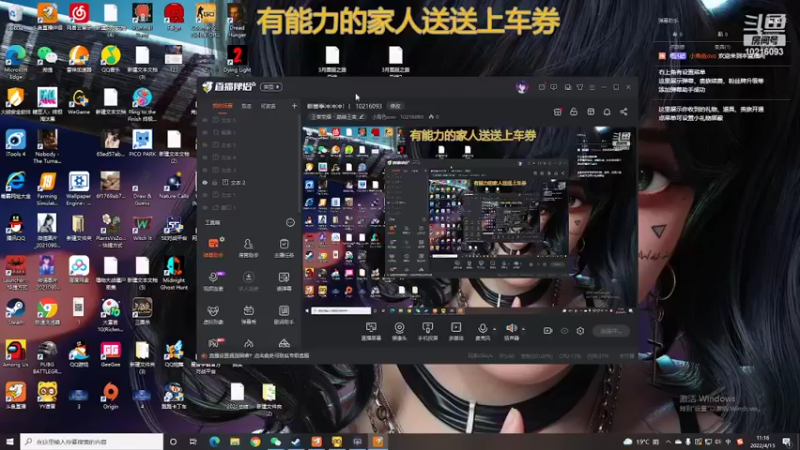Click the padlock icon beside the bell
Image resolution: width=800 pixels, height=450 pixels.
coord(573,112)
